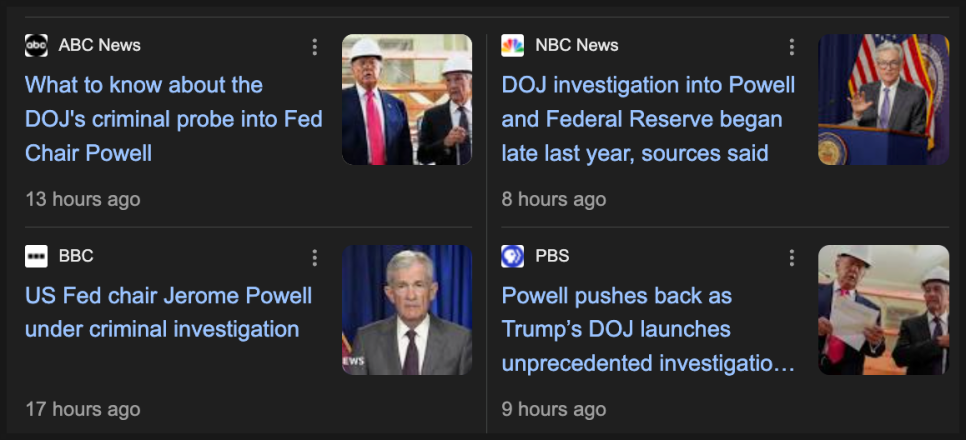Click the "13 hours ago" timestamp
Viewport: 966px width, 440px height.
click(83, 199)
